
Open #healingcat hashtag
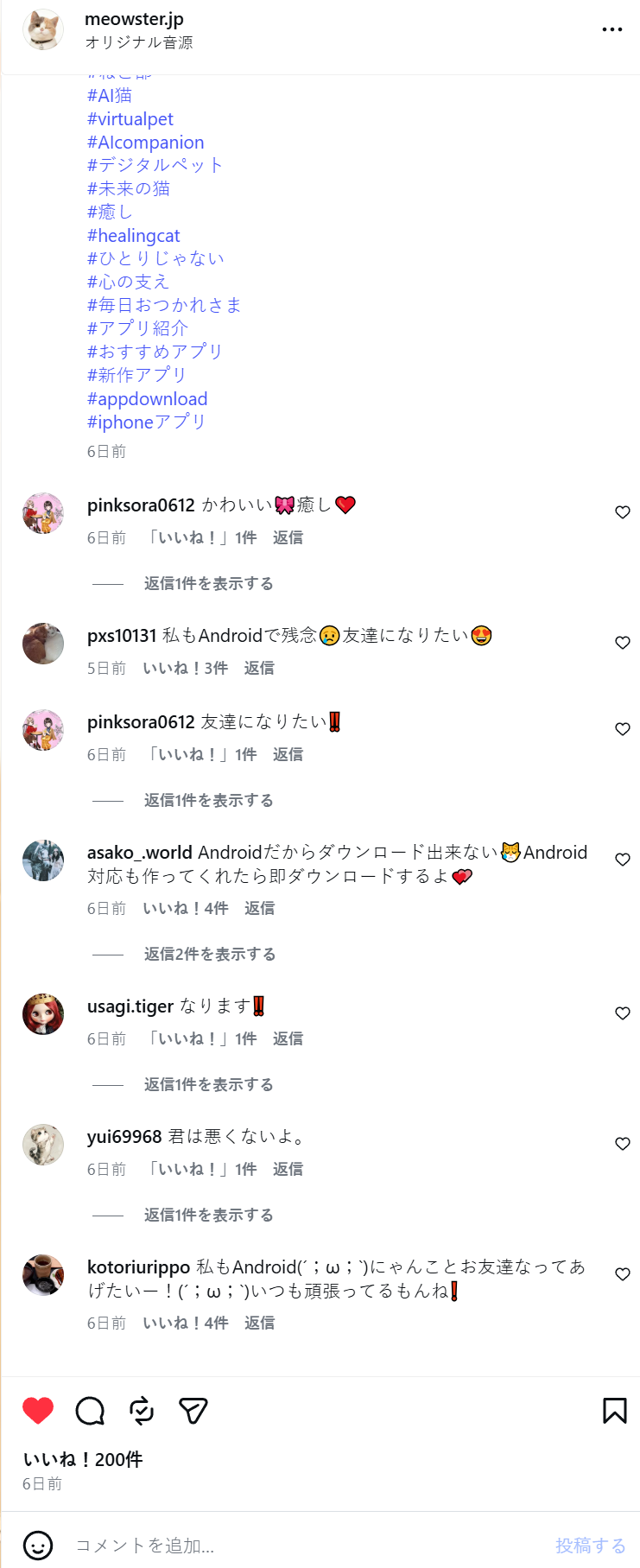(x=134, y=235)
